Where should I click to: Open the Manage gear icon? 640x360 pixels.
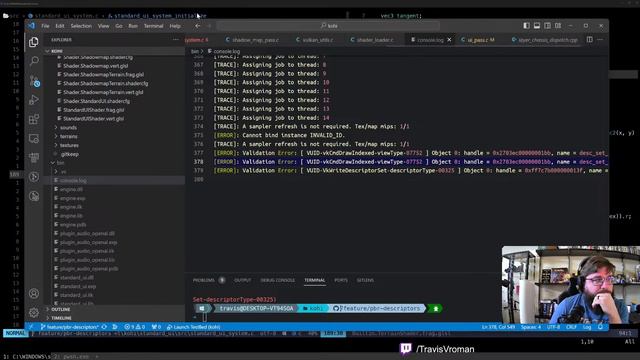34,312
